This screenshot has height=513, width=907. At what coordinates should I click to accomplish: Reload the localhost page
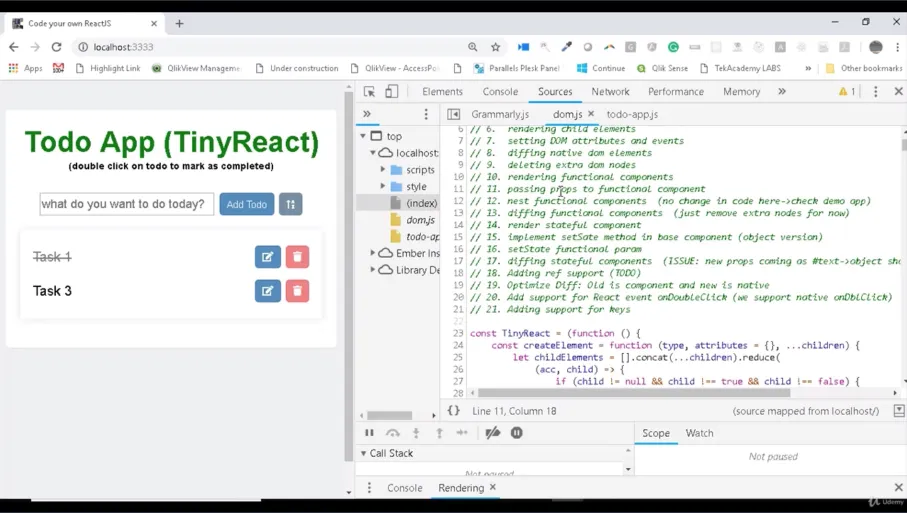pos(57,47)
